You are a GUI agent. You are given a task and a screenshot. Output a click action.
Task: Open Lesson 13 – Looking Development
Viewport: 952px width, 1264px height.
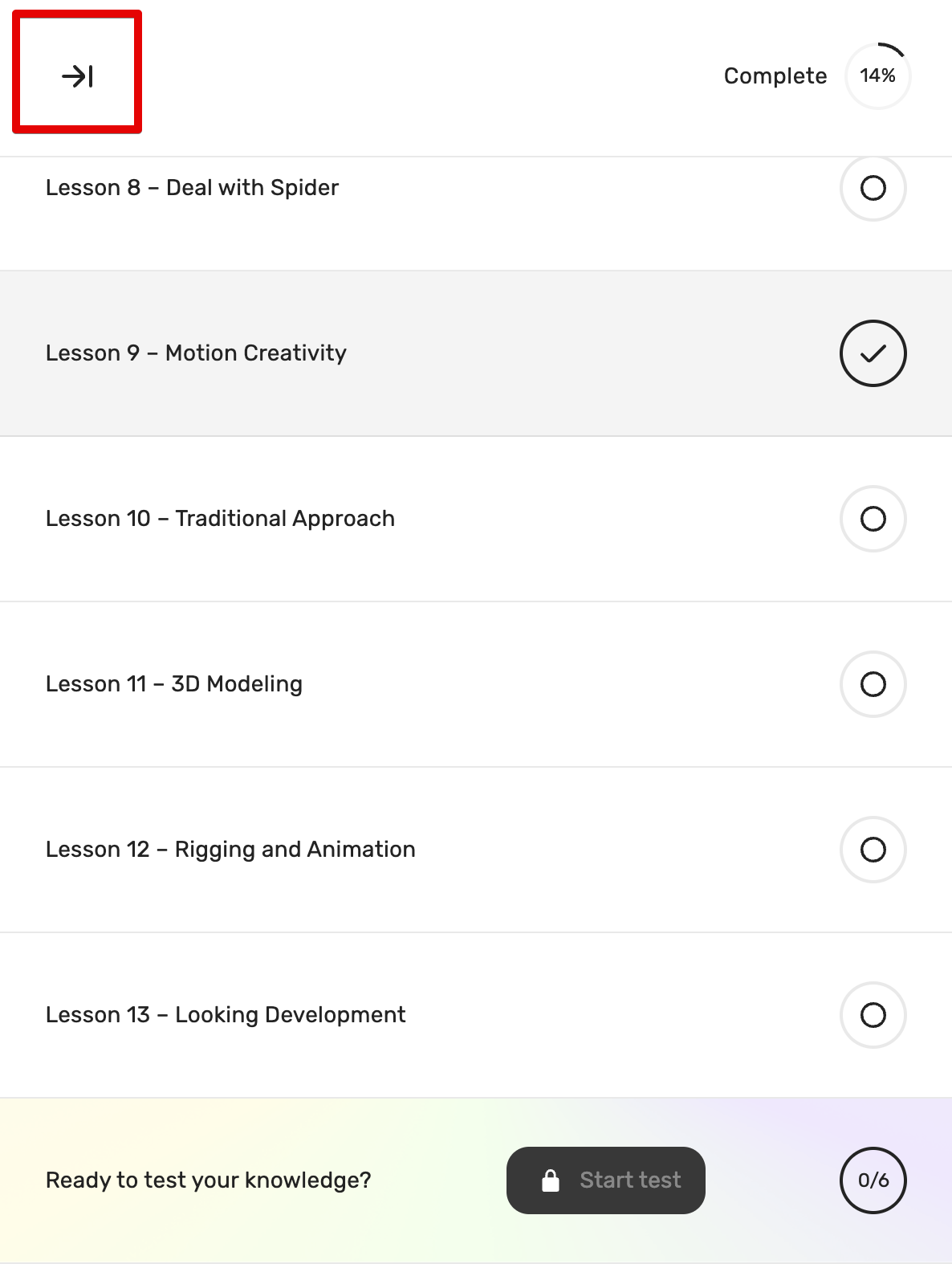tap(226, 1015)
